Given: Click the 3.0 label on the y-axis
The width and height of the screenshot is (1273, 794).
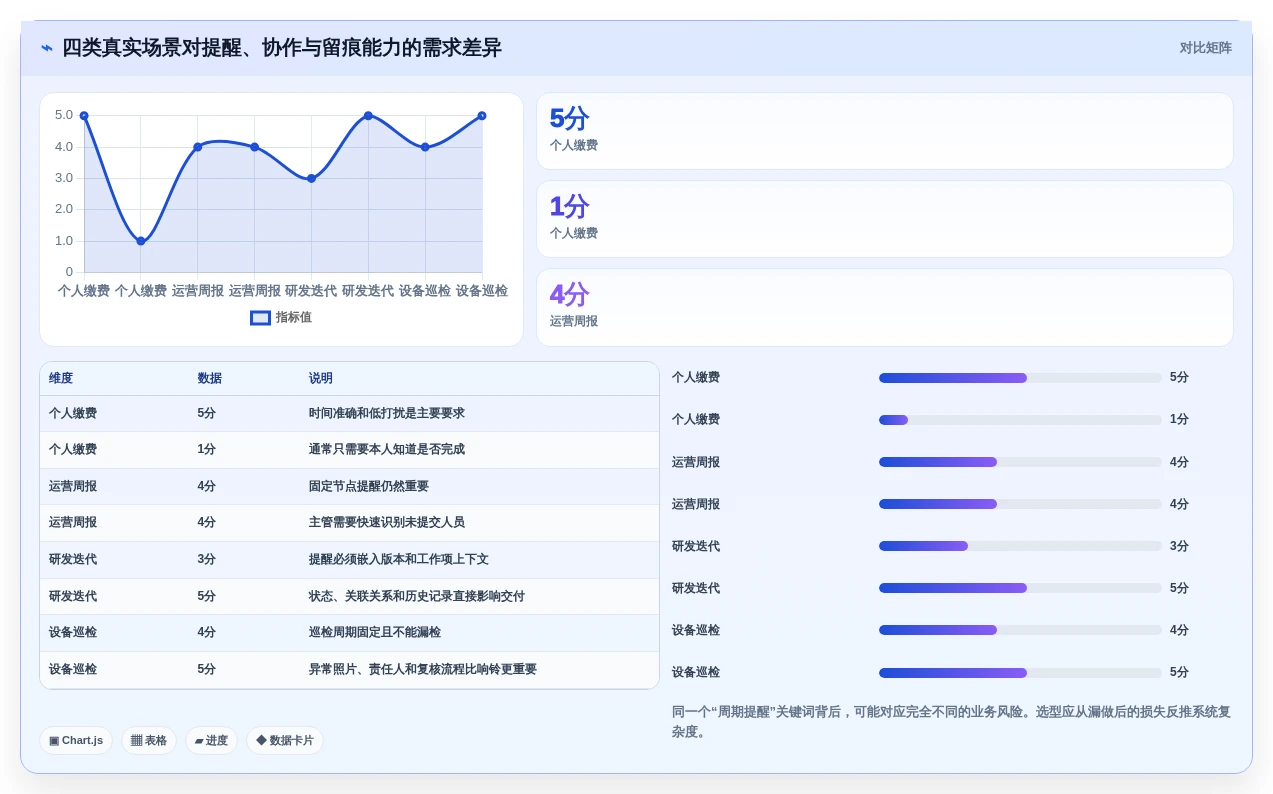Looking at the screenshot, I should point(64,178).
